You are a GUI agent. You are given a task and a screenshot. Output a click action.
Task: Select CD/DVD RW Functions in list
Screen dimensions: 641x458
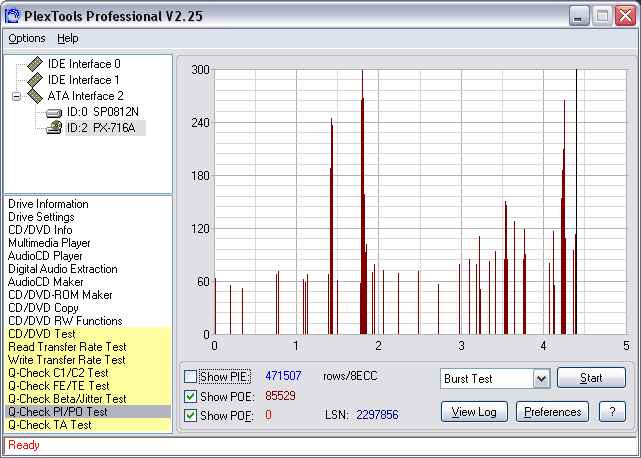(x=65, y=321)
